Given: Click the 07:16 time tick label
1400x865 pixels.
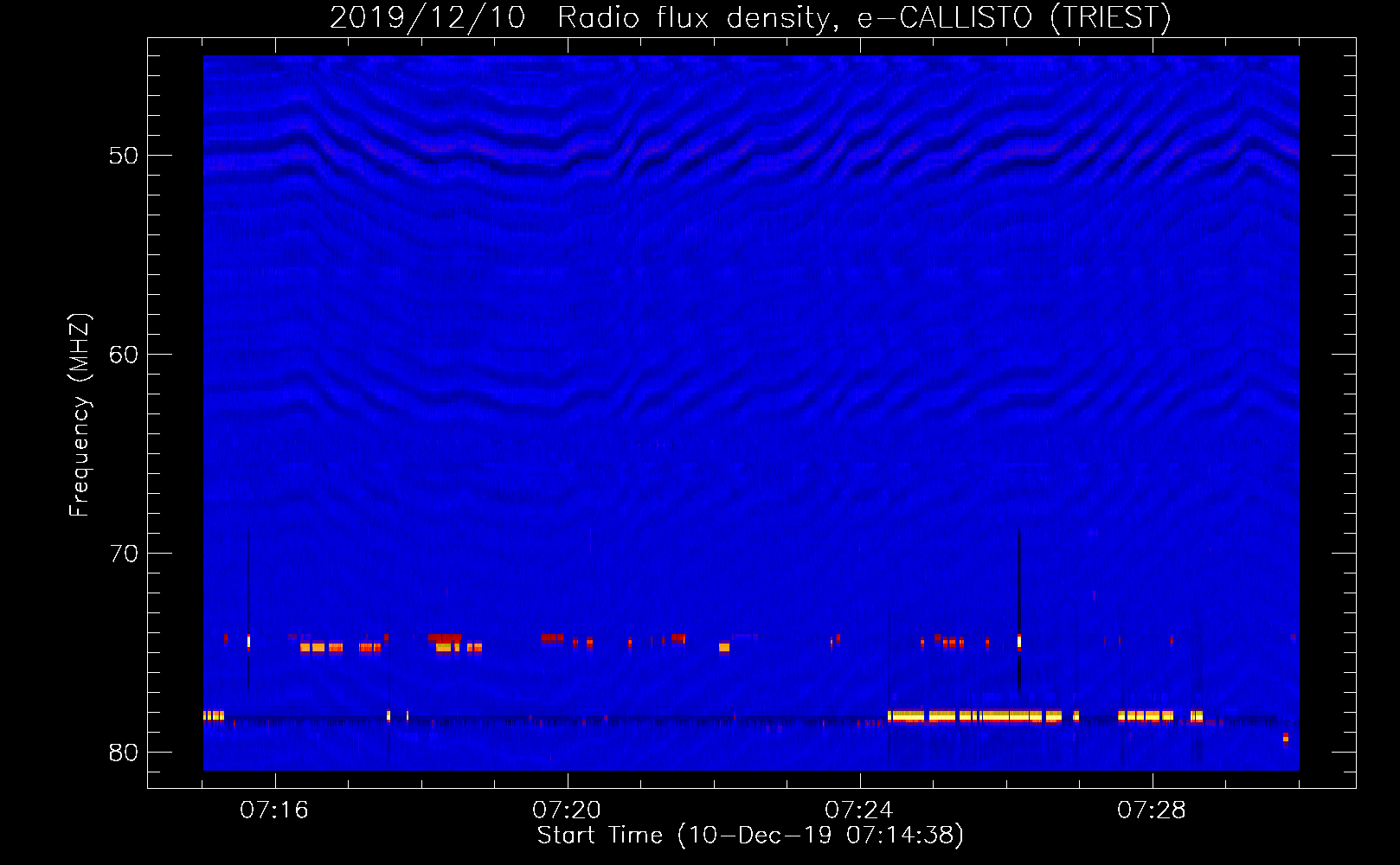Looking at the screenshot, I should 274,811.
